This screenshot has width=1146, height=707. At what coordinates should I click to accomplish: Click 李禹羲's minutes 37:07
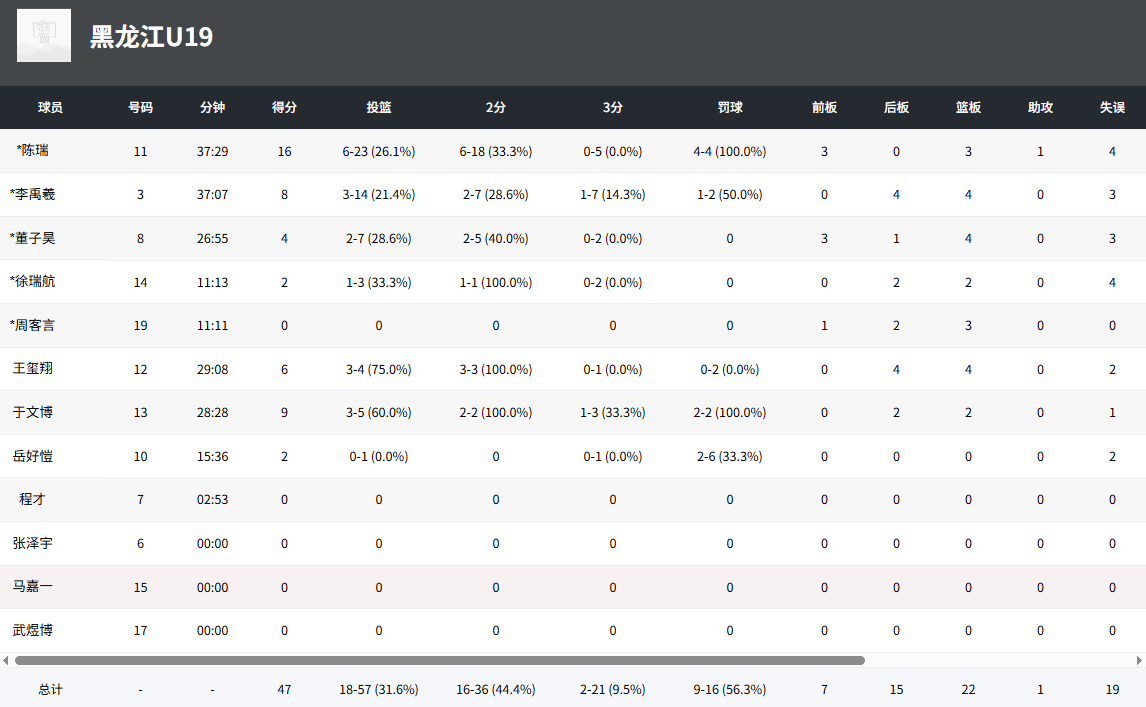click(213, 194)
